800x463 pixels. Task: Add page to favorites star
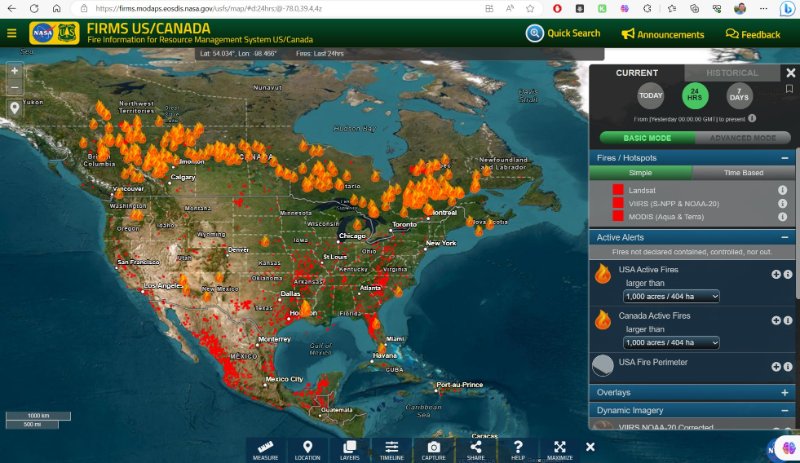(530, 9)
